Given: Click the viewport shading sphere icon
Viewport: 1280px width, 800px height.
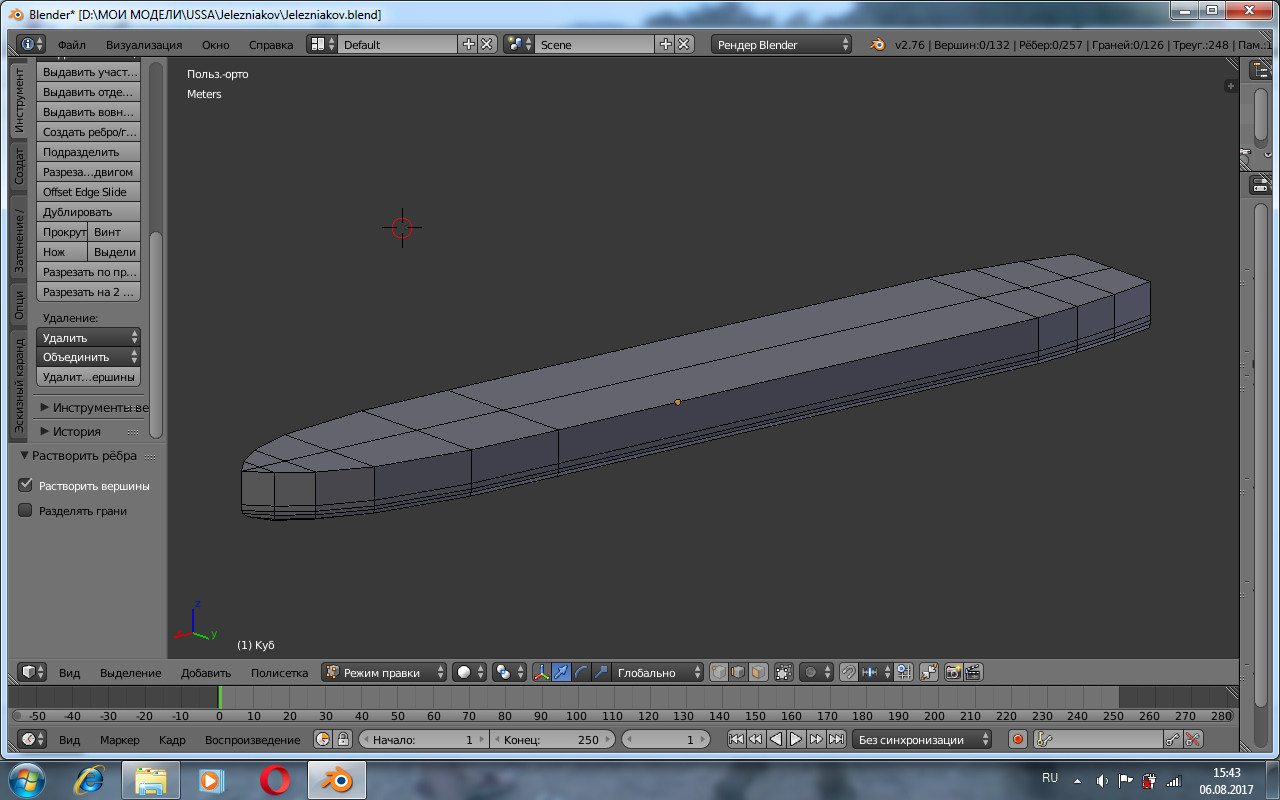Looking at the screenshot, I should point(464,673).
